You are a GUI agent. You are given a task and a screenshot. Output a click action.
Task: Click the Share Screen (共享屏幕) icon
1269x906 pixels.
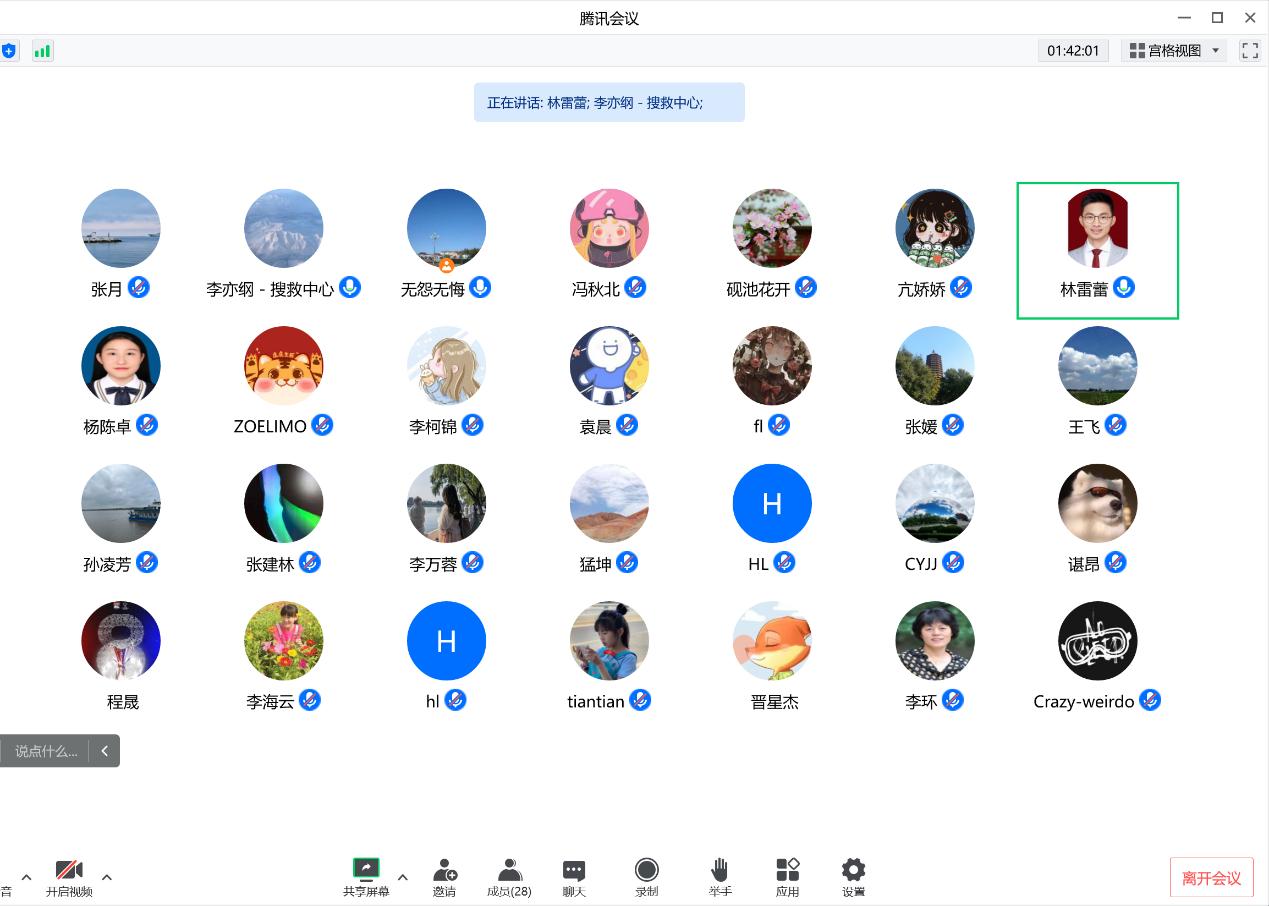(x=366, y=869)
